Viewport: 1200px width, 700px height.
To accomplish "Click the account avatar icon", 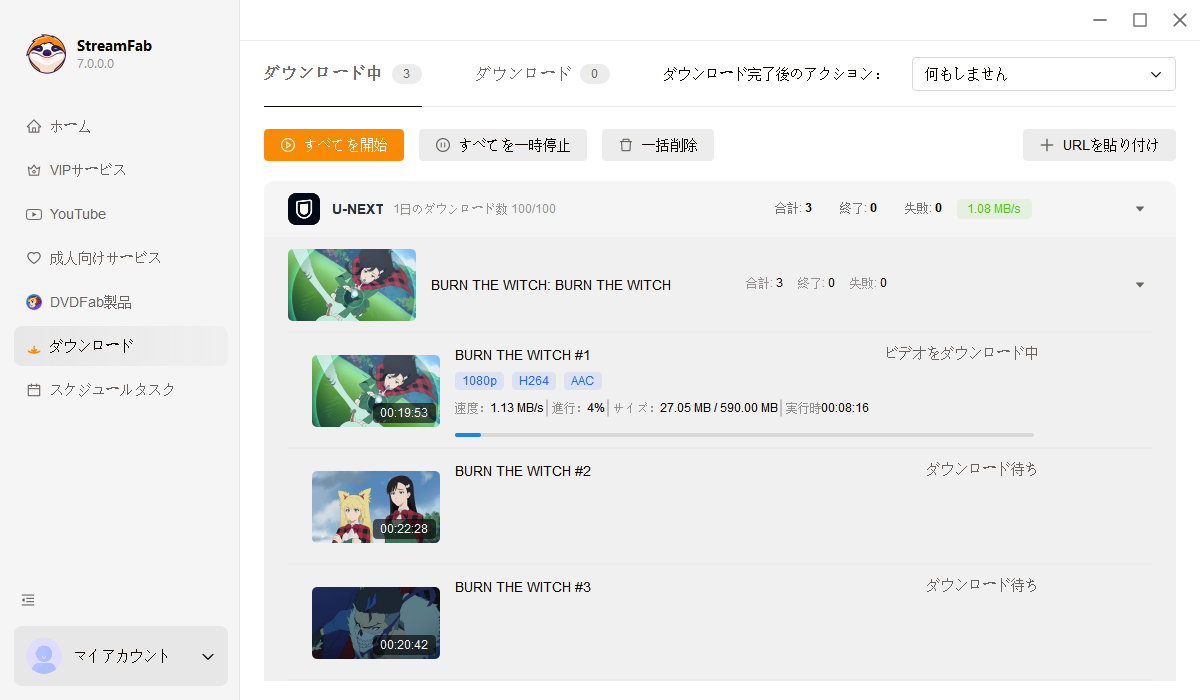I will pyautogui.click(x=43, y=656).
